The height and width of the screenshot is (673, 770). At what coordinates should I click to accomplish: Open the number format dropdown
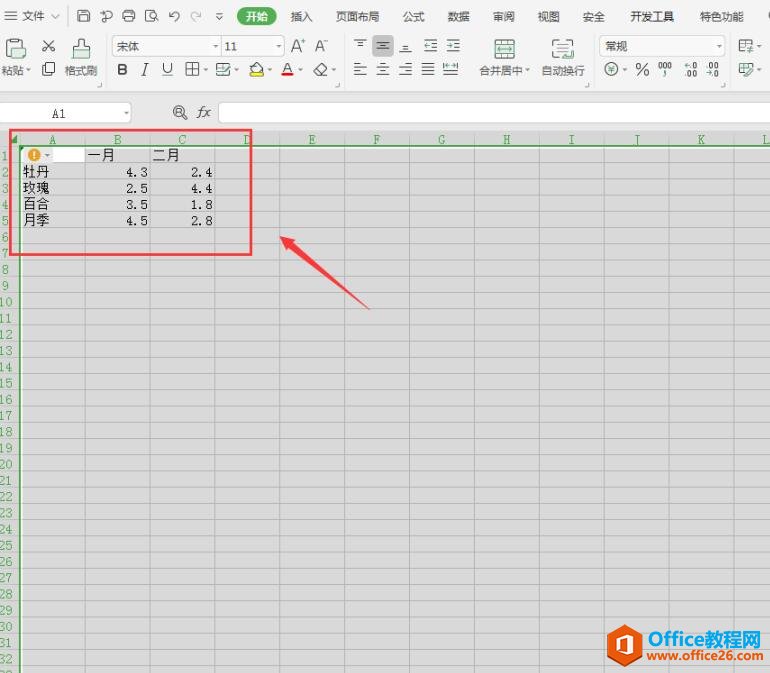click(x=719, y=47)
